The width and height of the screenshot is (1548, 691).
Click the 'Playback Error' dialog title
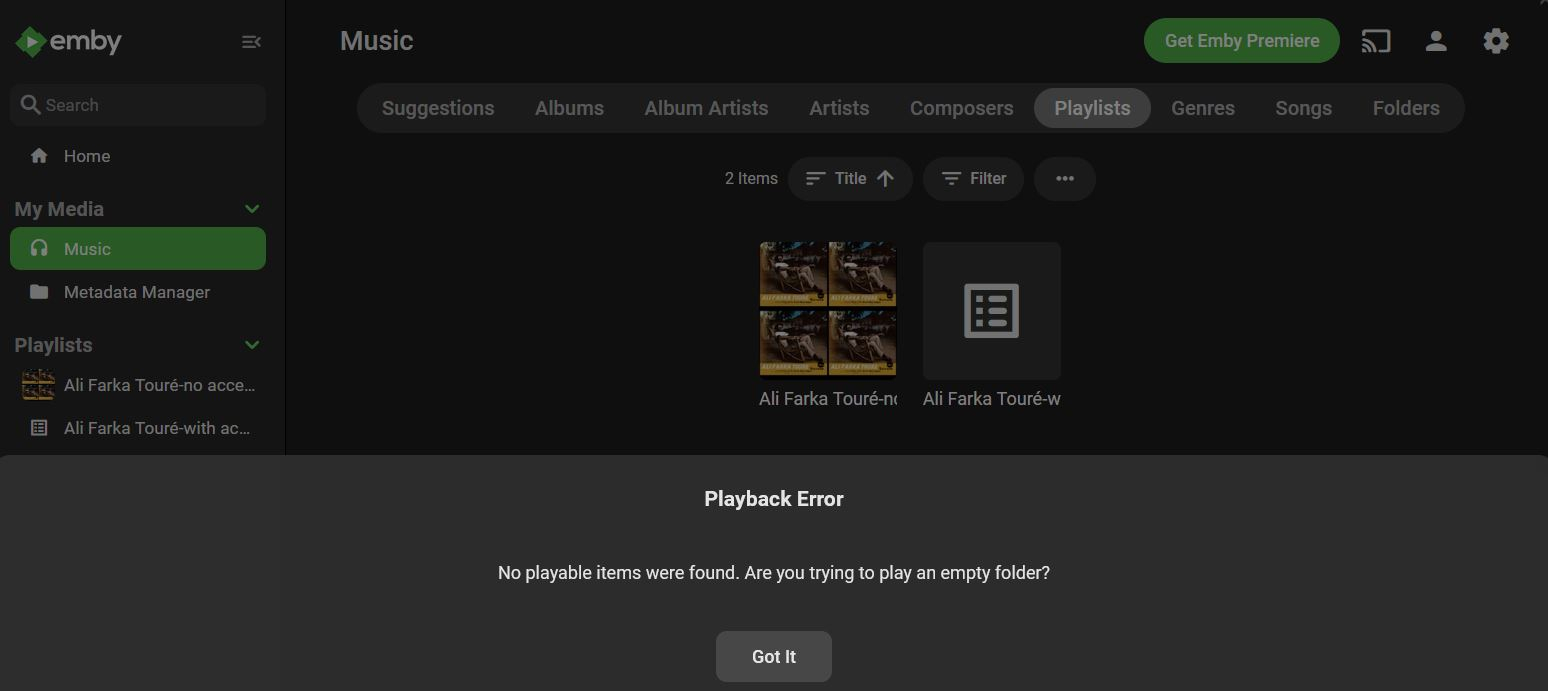[x=774, y=499]
